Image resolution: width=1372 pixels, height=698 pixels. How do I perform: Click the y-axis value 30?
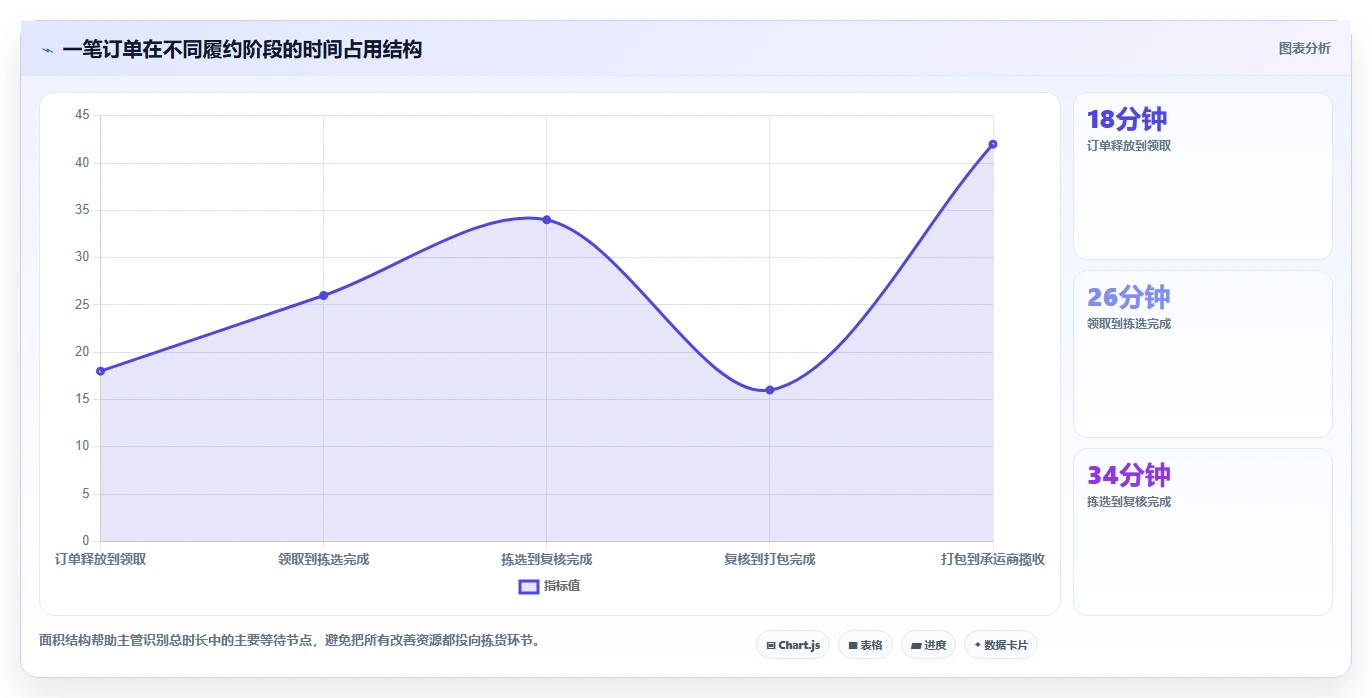tap(82, 257)
